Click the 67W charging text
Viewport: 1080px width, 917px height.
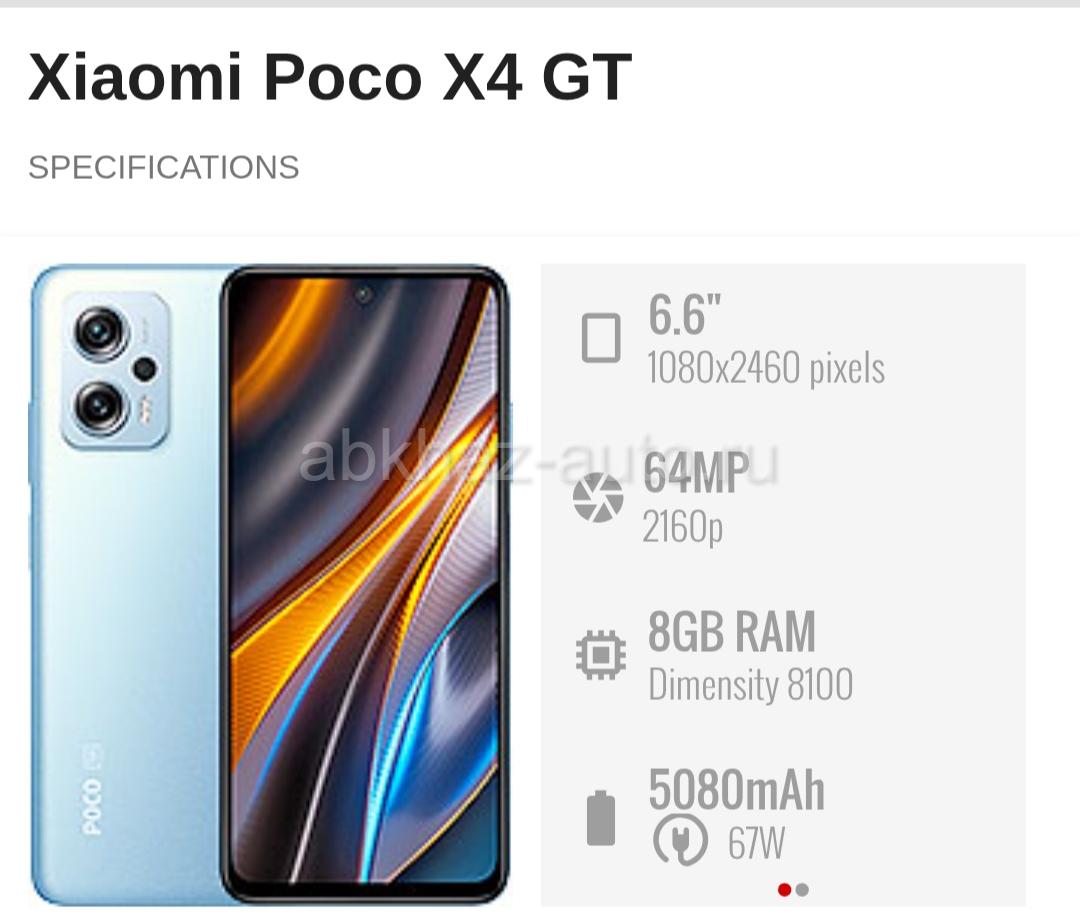tap(756, 842)
